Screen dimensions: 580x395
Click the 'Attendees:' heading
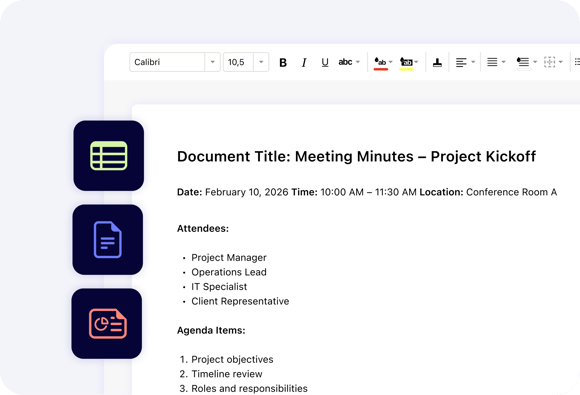tap(203, 229)
